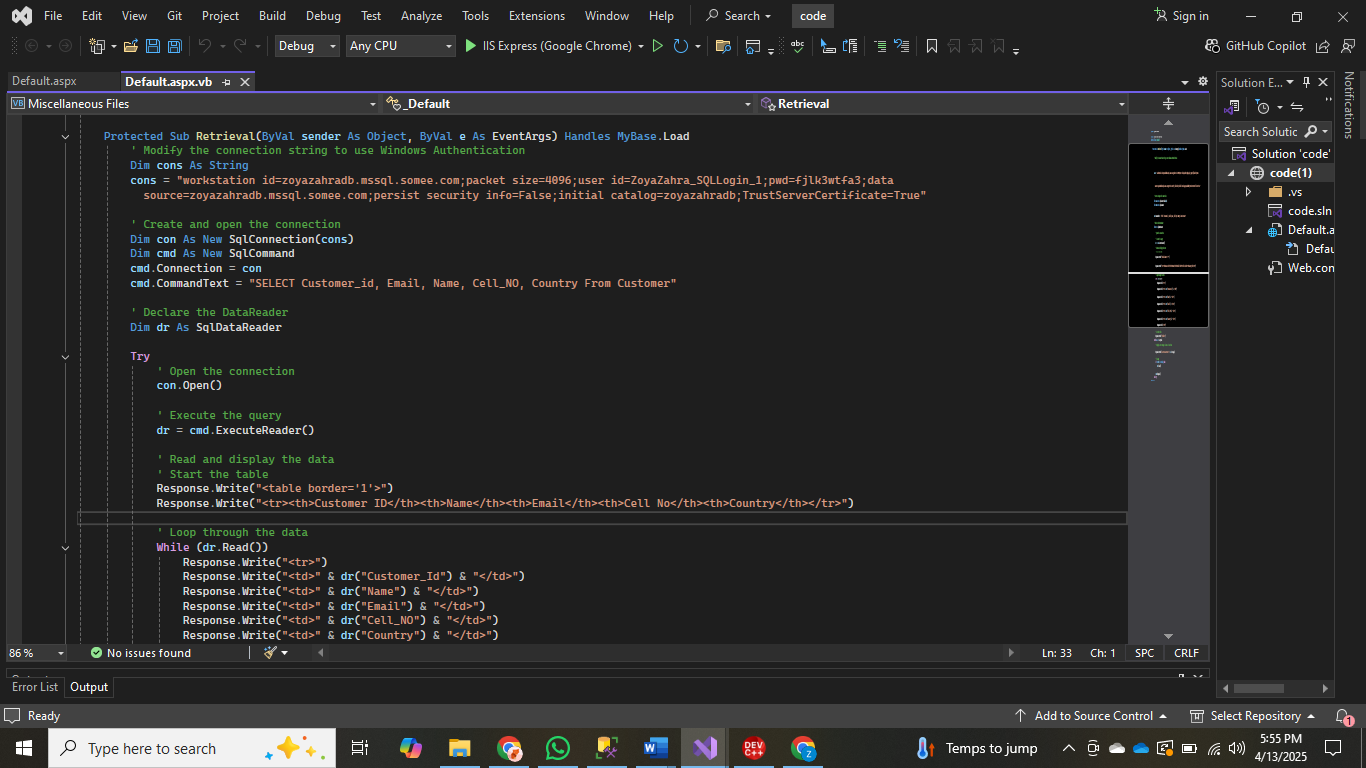Screen dimensions: 1366x768
Task: Click the Save All icon
Action: coord(174,46)
